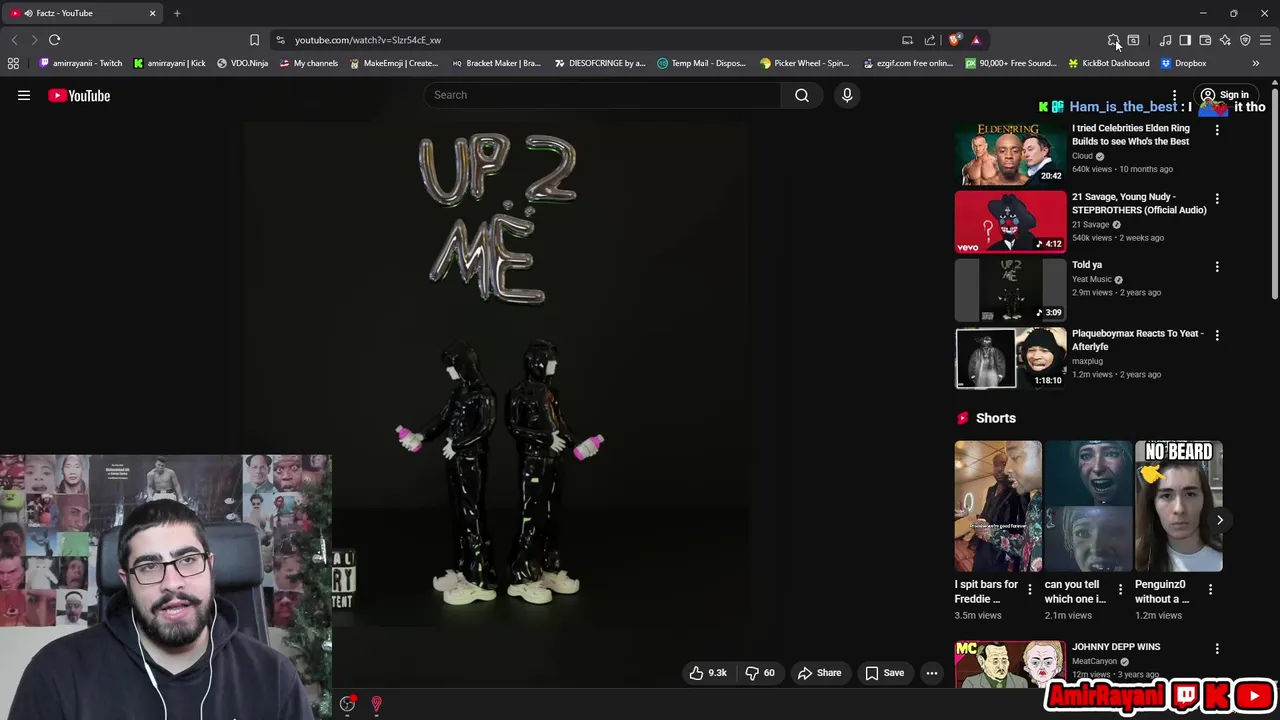Open the Brave Shields lion icon
Viewport: 1280px width, 720px height.
(x=955, y=40)
